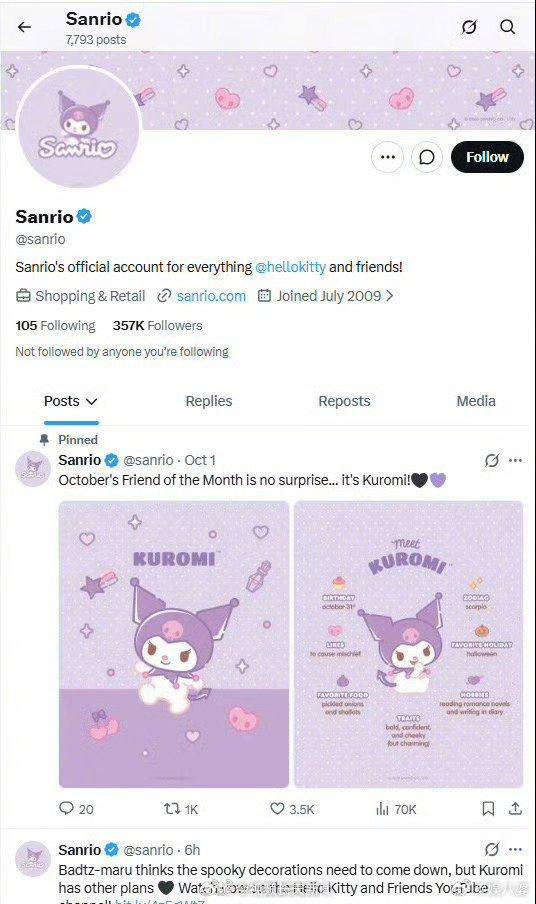Open the three-dot profile options menu
This screenshot has height=904, width=536.
388,157
